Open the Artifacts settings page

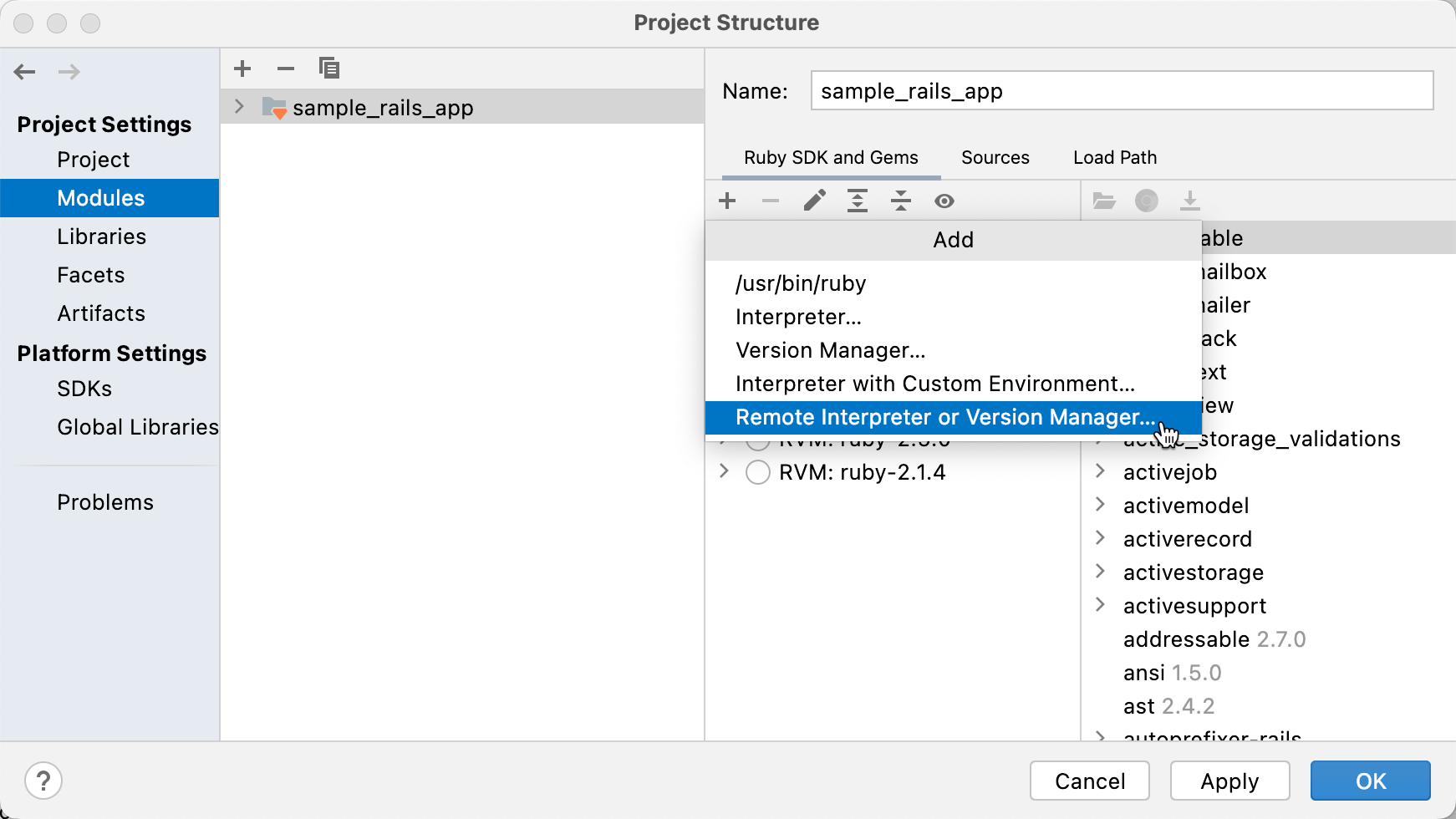pyautogui.click(x=109, y=313)
